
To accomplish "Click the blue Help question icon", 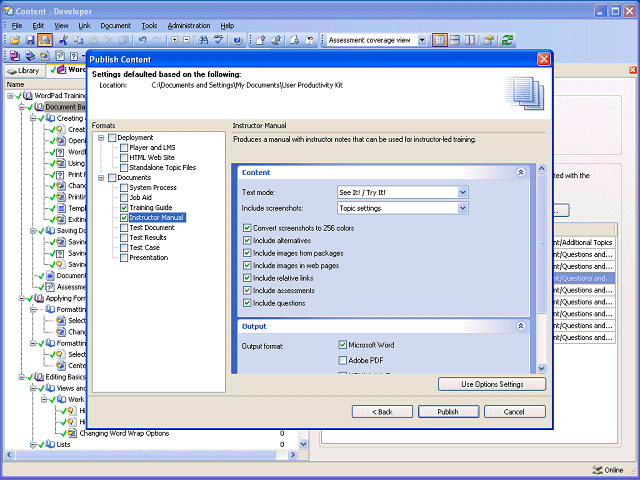I will click(x=238, y=40).
